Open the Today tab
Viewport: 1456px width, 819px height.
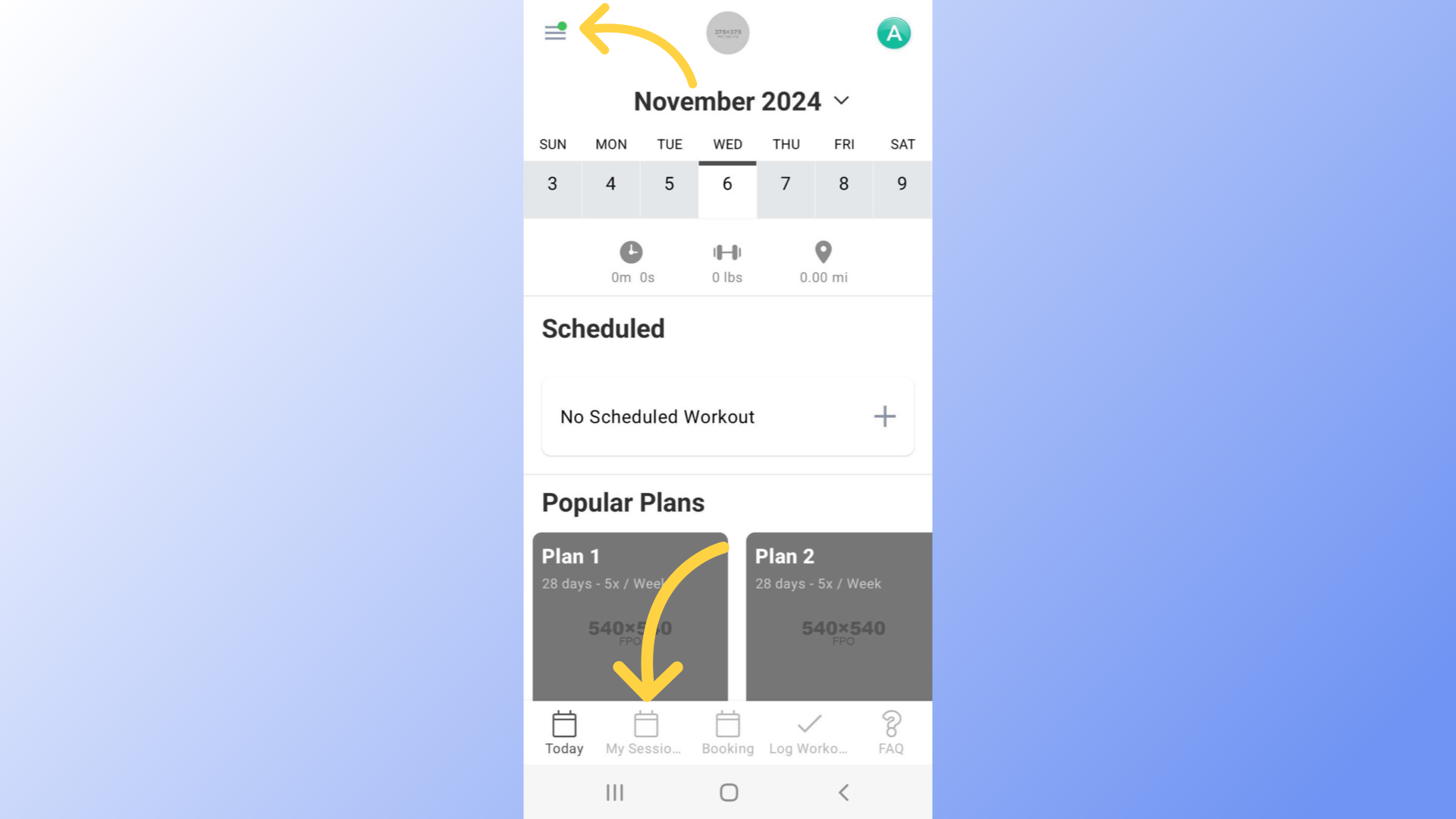point(563,732)
